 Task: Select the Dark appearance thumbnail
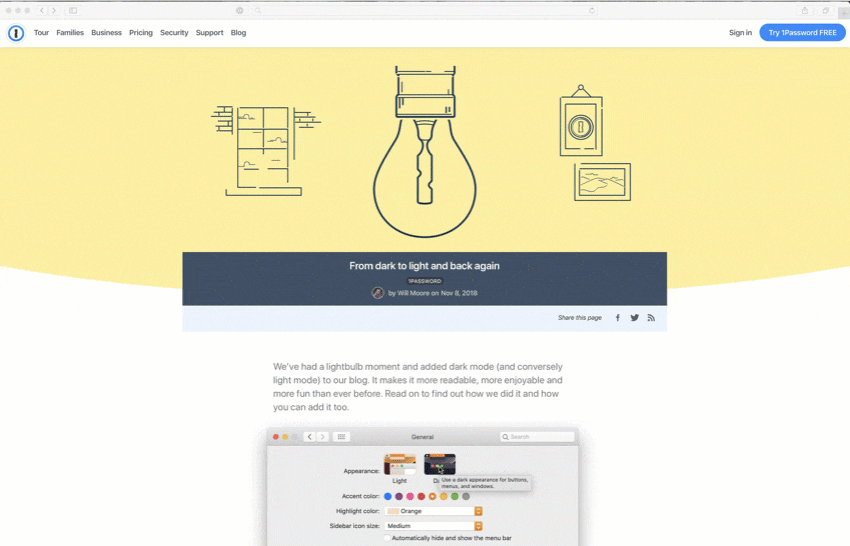[x=440, y=465]
